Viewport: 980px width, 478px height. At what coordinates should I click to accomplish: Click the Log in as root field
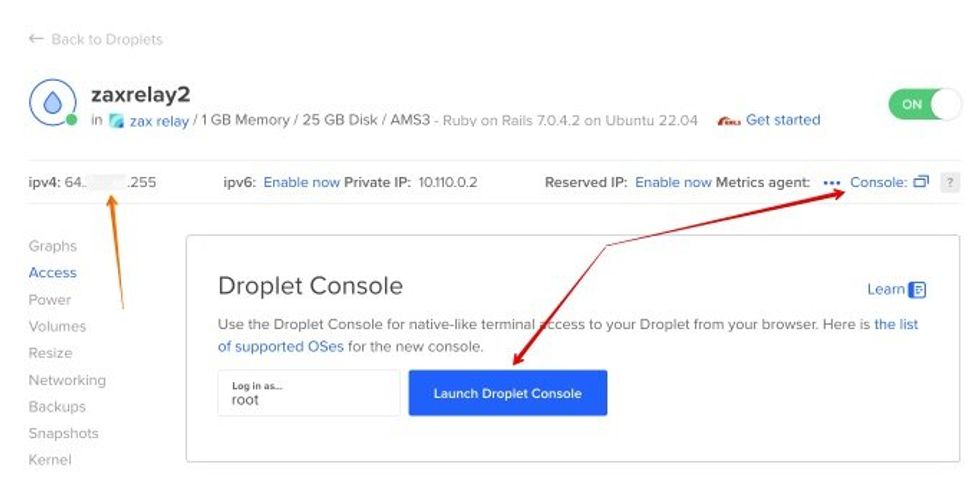(308, 392)
